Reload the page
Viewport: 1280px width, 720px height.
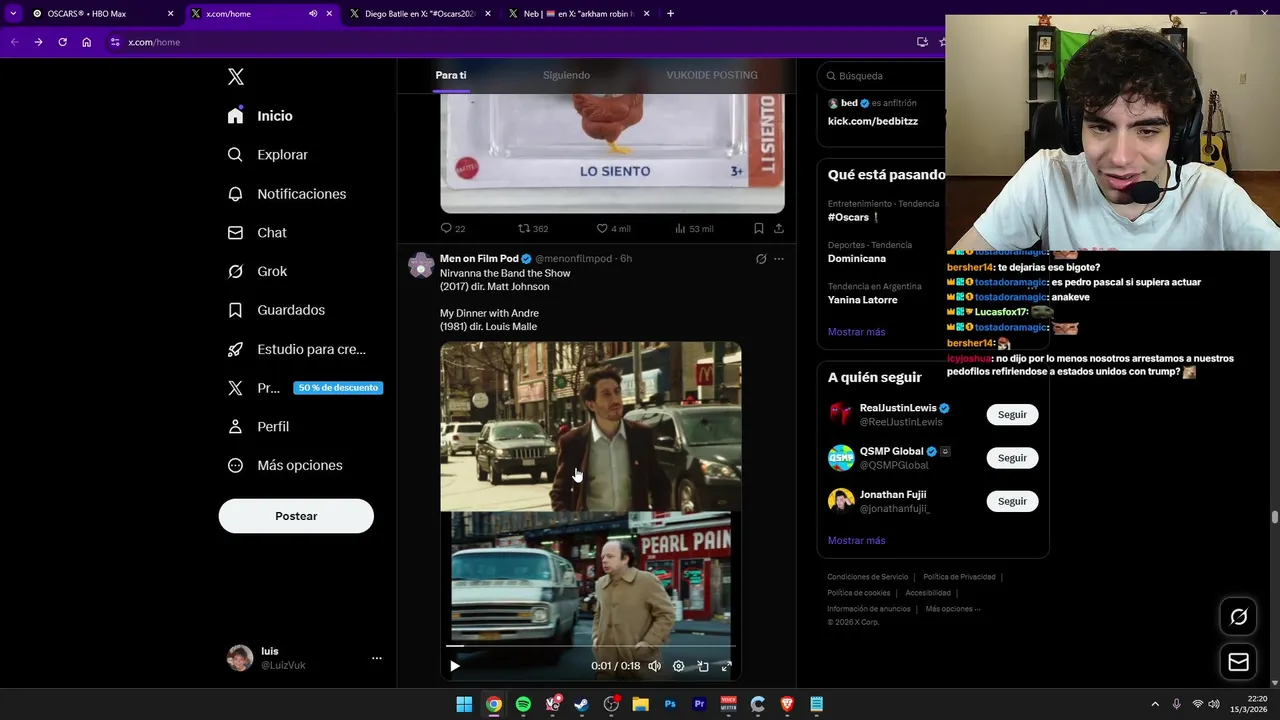point(62,42)
